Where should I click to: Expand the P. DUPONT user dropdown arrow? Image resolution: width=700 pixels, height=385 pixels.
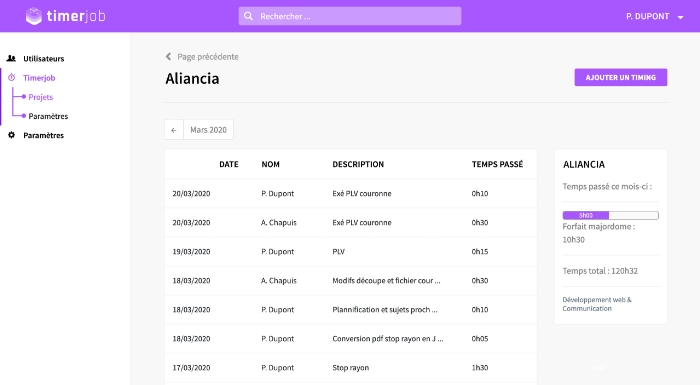(x=680, y=17)
